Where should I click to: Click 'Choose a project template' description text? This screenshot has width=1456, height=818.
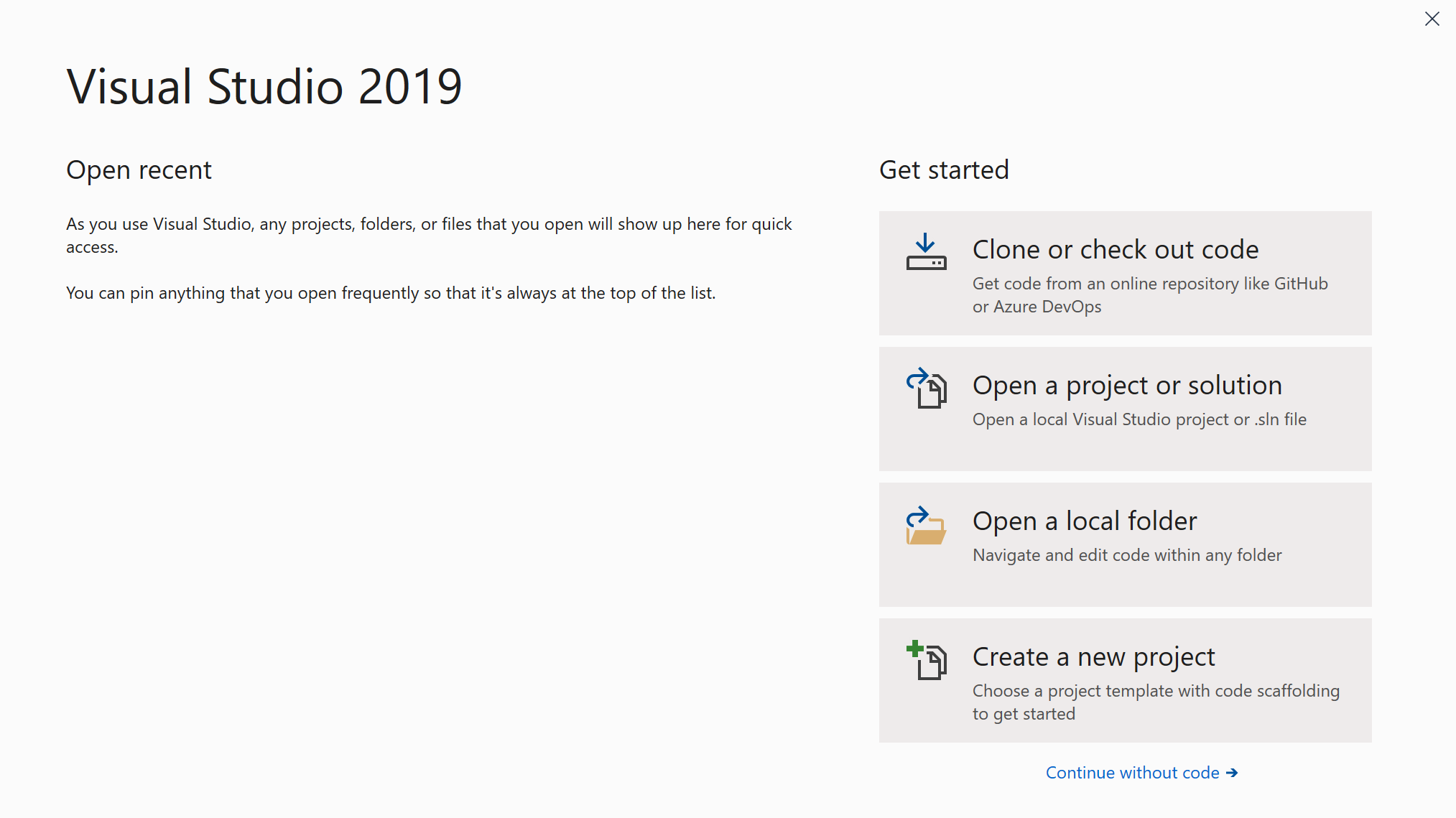pyautogui.click(x=1156, y=702)
